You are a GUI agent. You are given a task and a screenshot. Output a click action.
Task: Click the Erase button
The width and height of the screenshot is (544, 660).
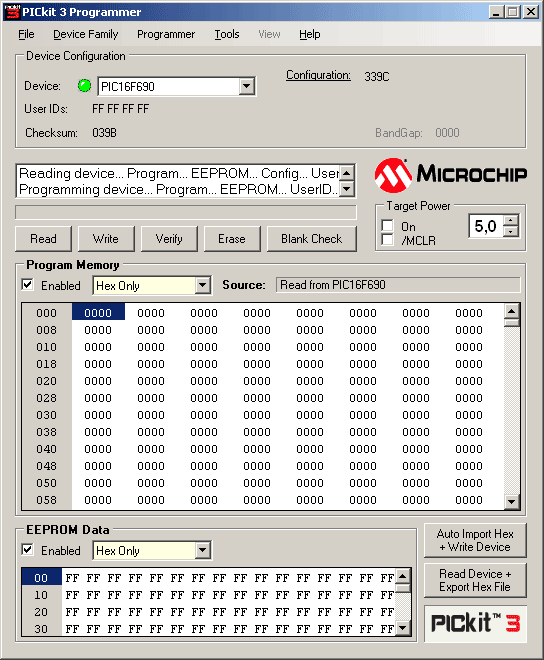pos(232,239)
